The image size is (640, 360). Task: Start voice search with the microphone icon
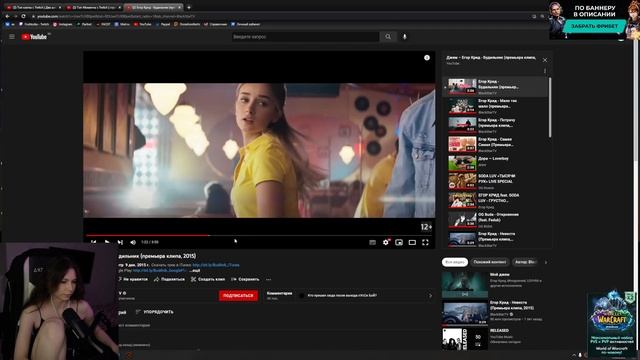(404, 37)
